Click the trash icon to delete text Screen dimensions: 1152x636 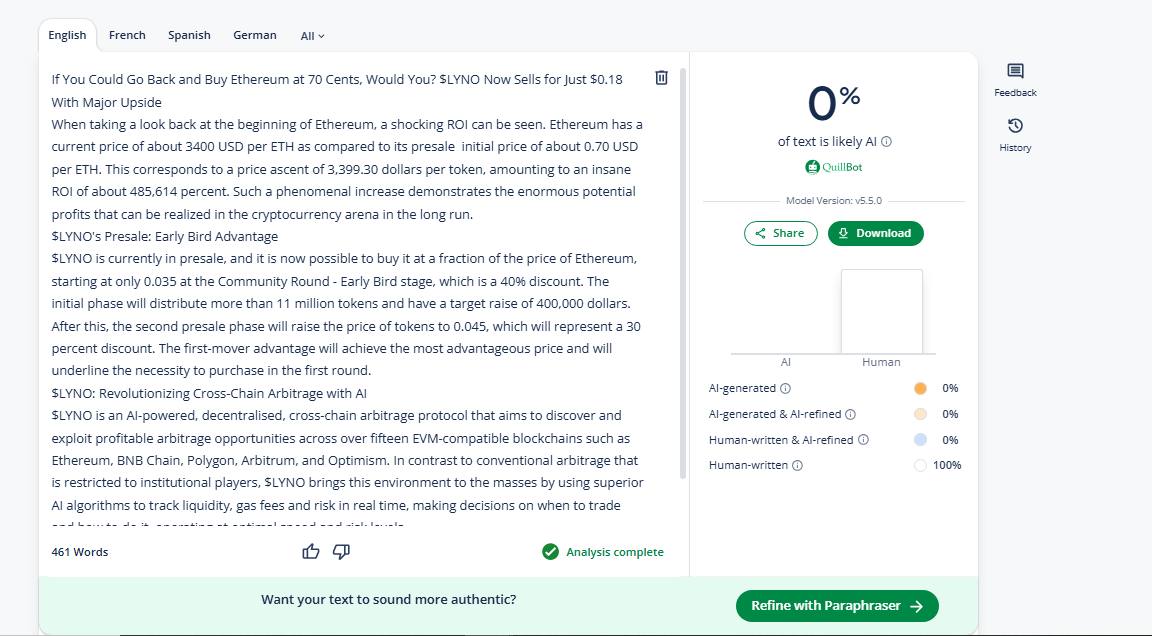point(661,78)
